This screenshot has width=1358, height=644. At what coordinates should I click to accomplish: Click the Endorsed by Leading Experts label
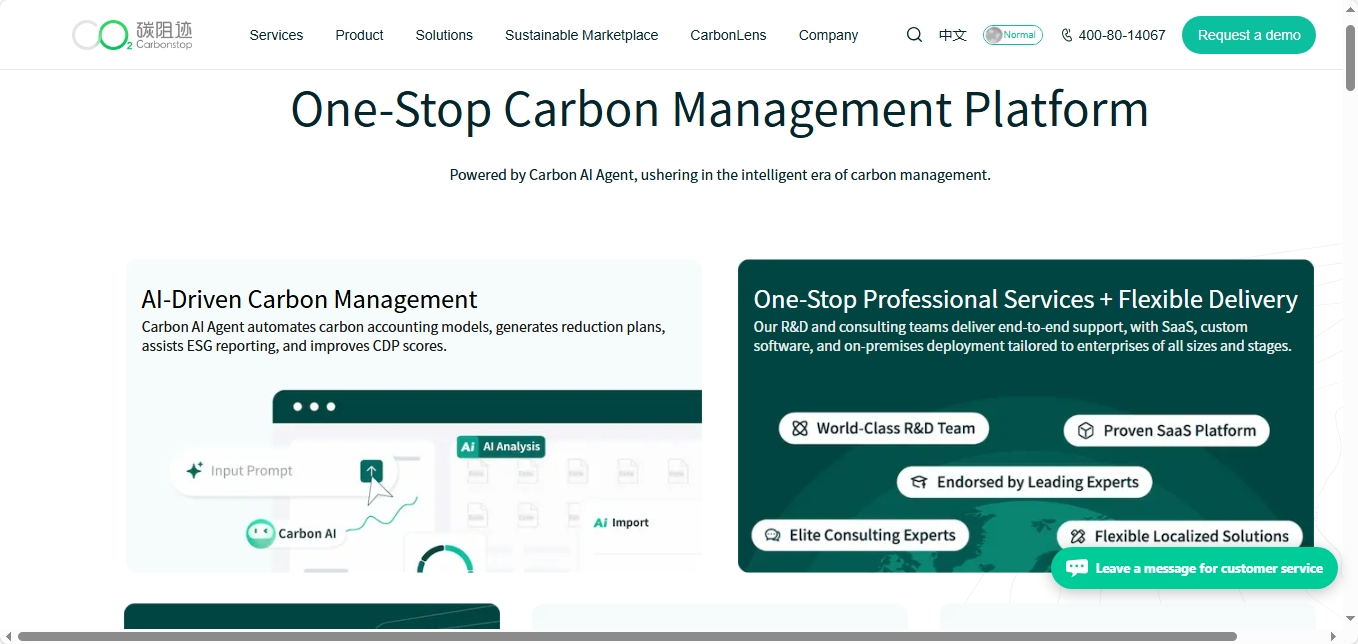(1038, 482)
